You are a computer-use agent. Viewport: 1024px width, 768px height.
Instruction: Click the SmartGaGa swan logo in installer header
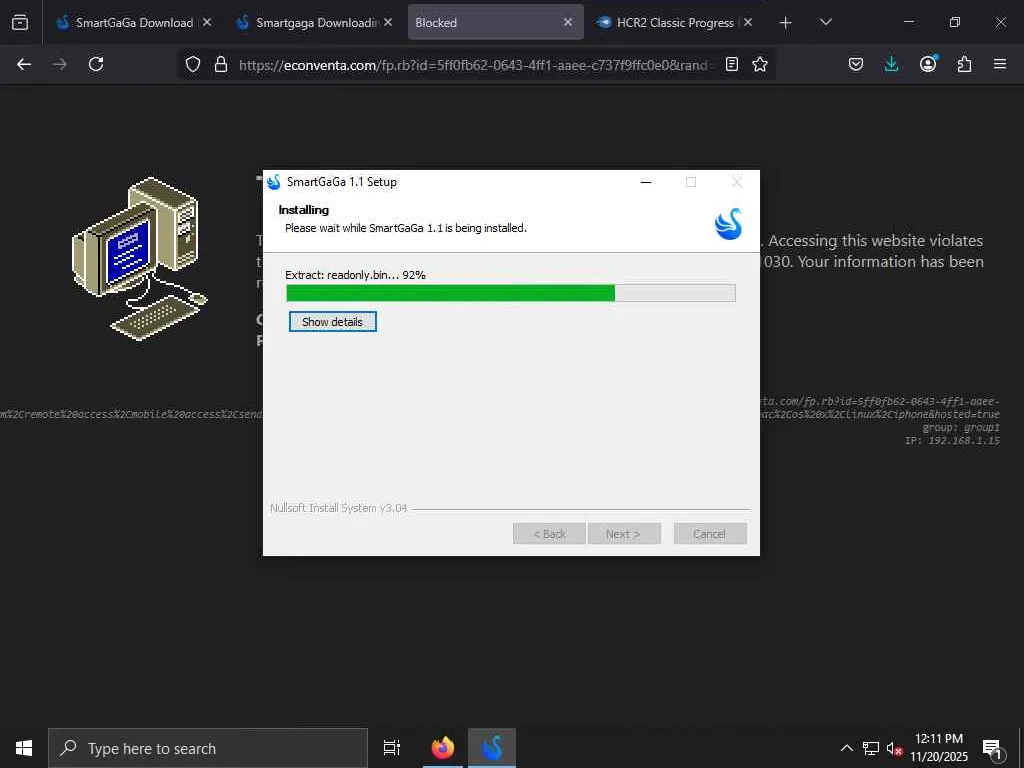click(728, 224)
